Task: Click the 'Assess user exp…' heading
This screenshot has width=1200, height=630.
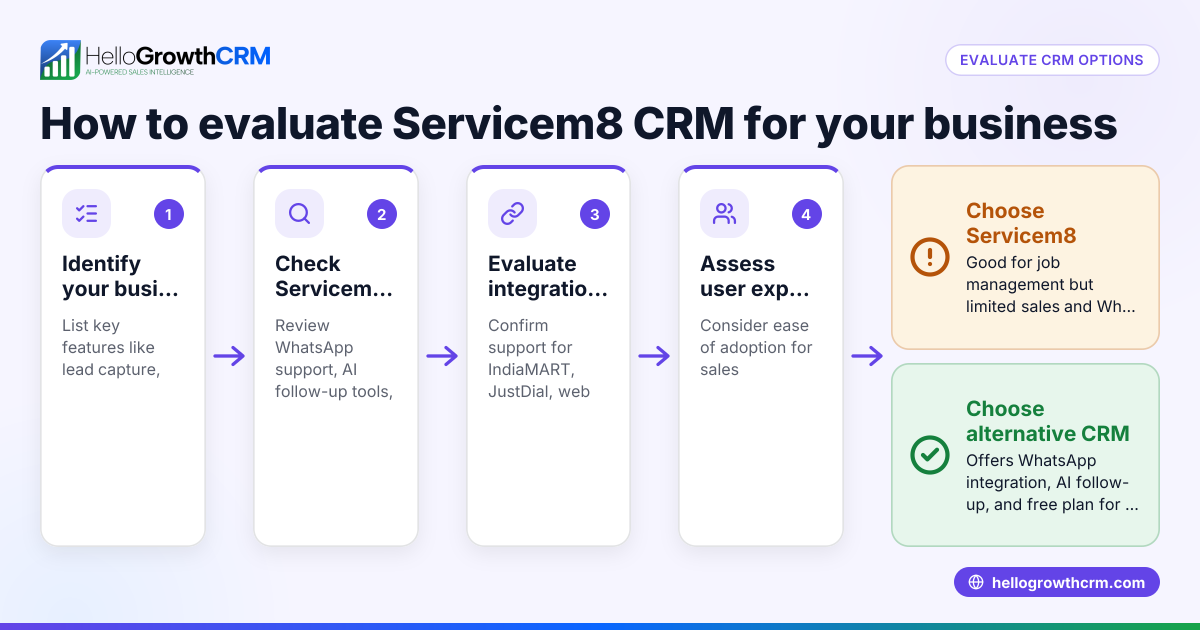Action: tap(755, 277)
